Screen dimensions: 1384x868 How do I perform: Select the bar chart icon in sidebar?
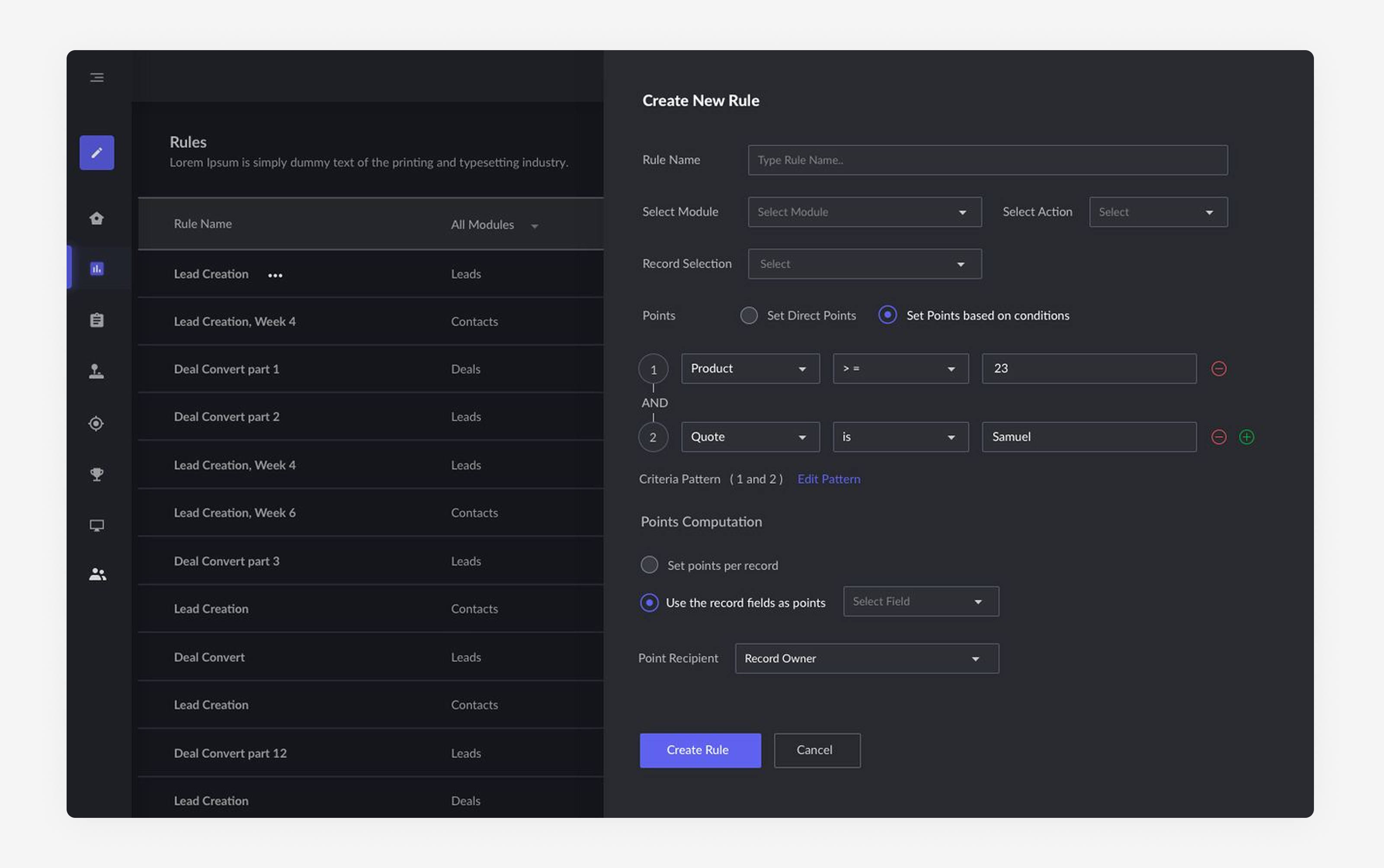[x=96, y=268]
